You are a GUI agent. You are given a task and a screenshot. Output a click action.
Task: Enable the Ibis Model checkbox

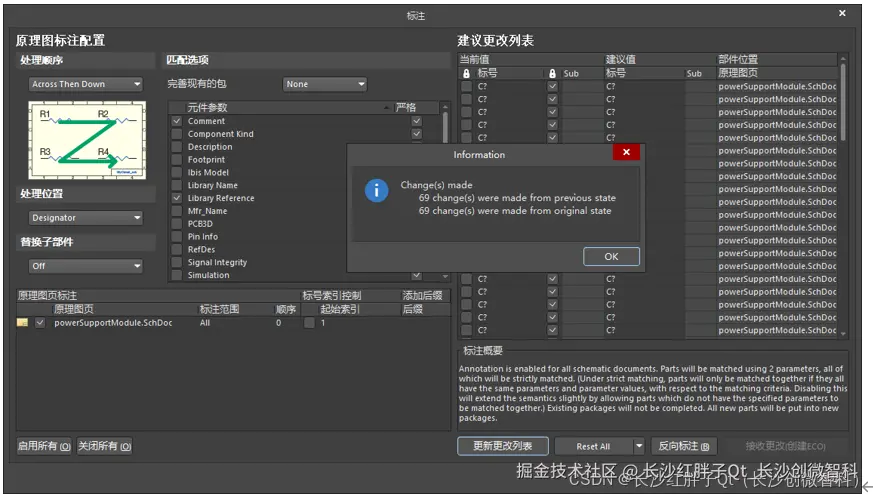click(x=177, y=172)
